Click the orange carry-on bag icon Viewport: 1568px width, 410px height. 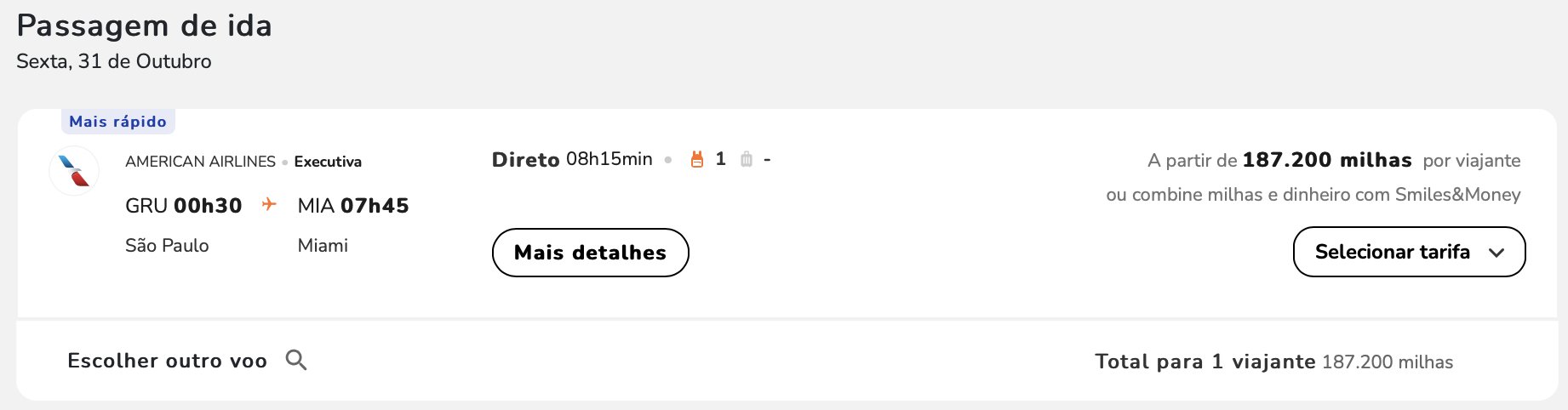coord(697,159)
